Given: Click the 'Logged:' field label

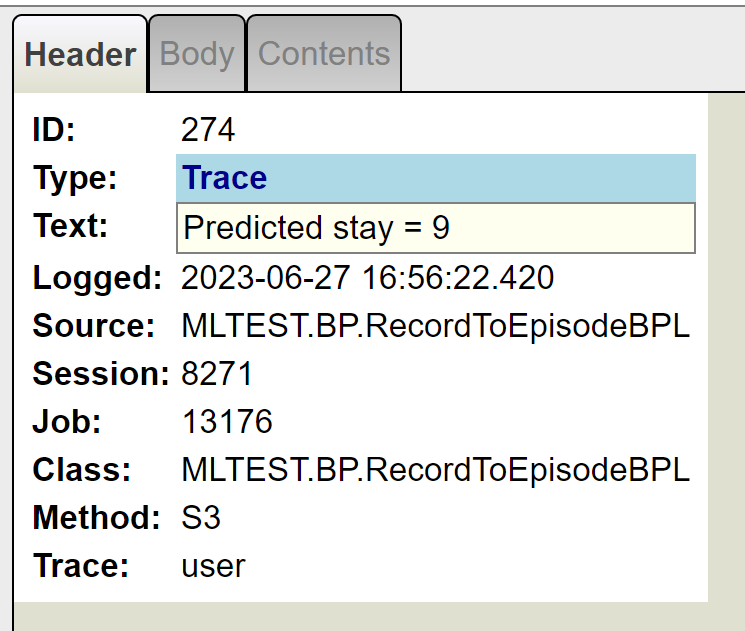Looking at the screenshot, I should pos(97,277).
